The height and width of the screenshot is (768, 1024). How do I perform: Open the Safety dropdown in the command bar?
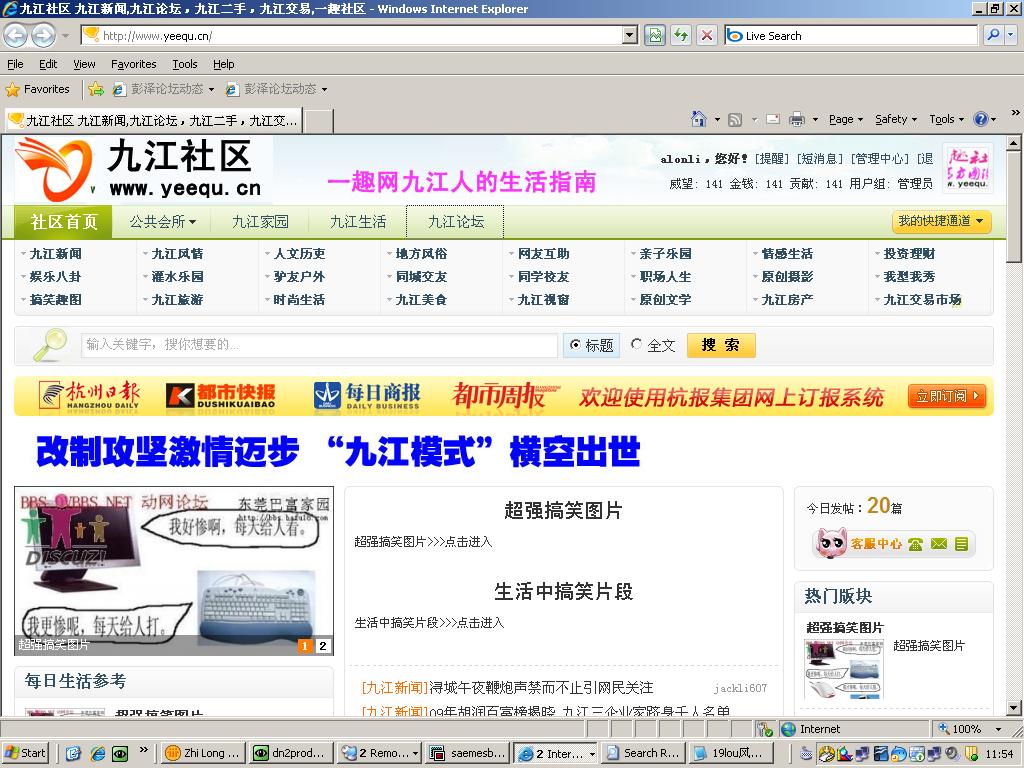click(x=895, y=119)
